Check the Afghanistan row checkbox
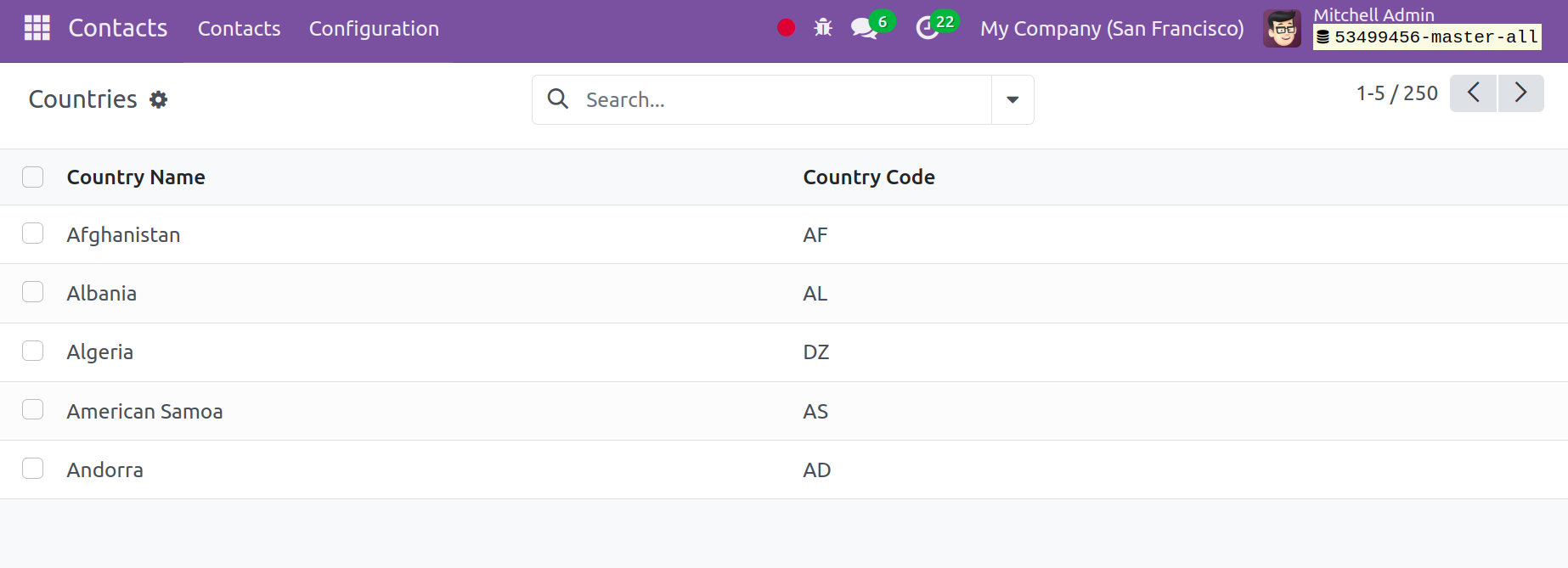 tap(33, 233)
